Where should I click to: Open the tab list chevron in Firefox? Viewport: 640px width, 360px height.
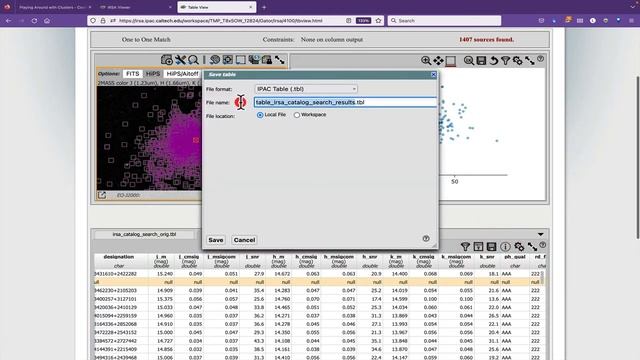click(x=633, y=7)
